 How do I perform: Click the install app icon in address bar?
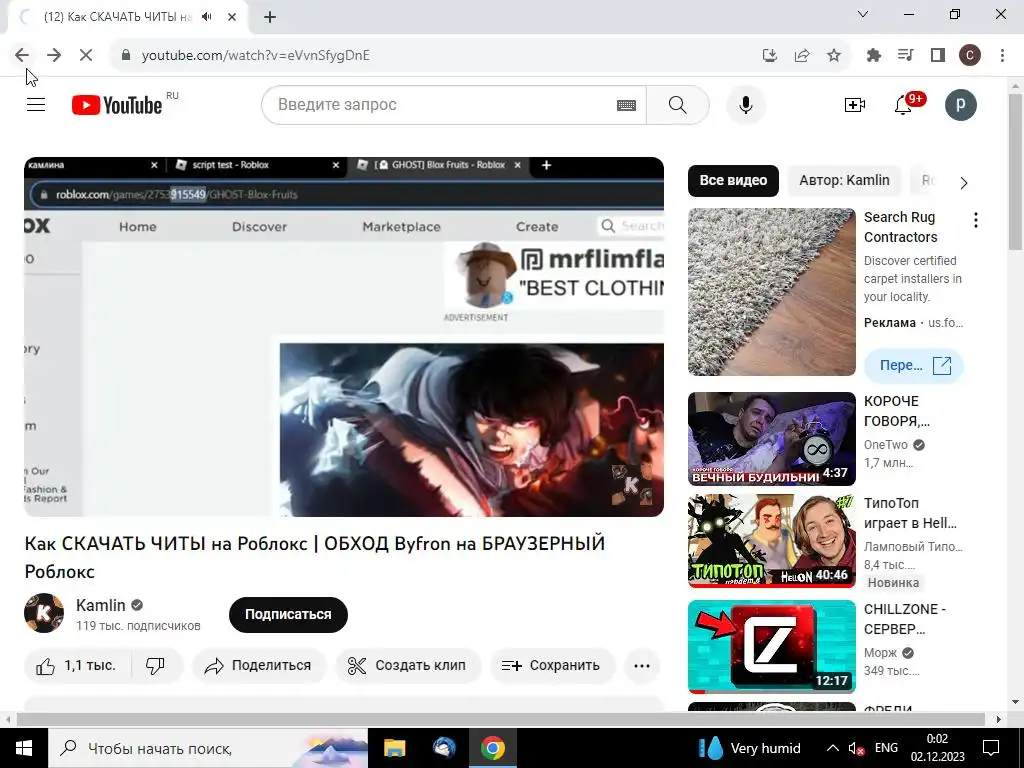pos(770,56)
